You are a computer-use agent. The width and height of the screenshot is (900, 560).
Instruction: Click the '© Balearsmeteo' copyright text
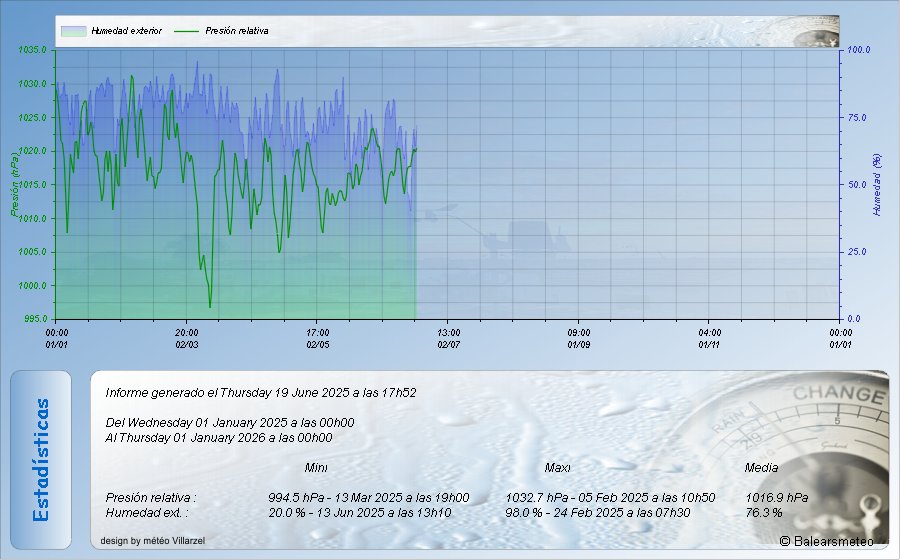coord(827,541)
